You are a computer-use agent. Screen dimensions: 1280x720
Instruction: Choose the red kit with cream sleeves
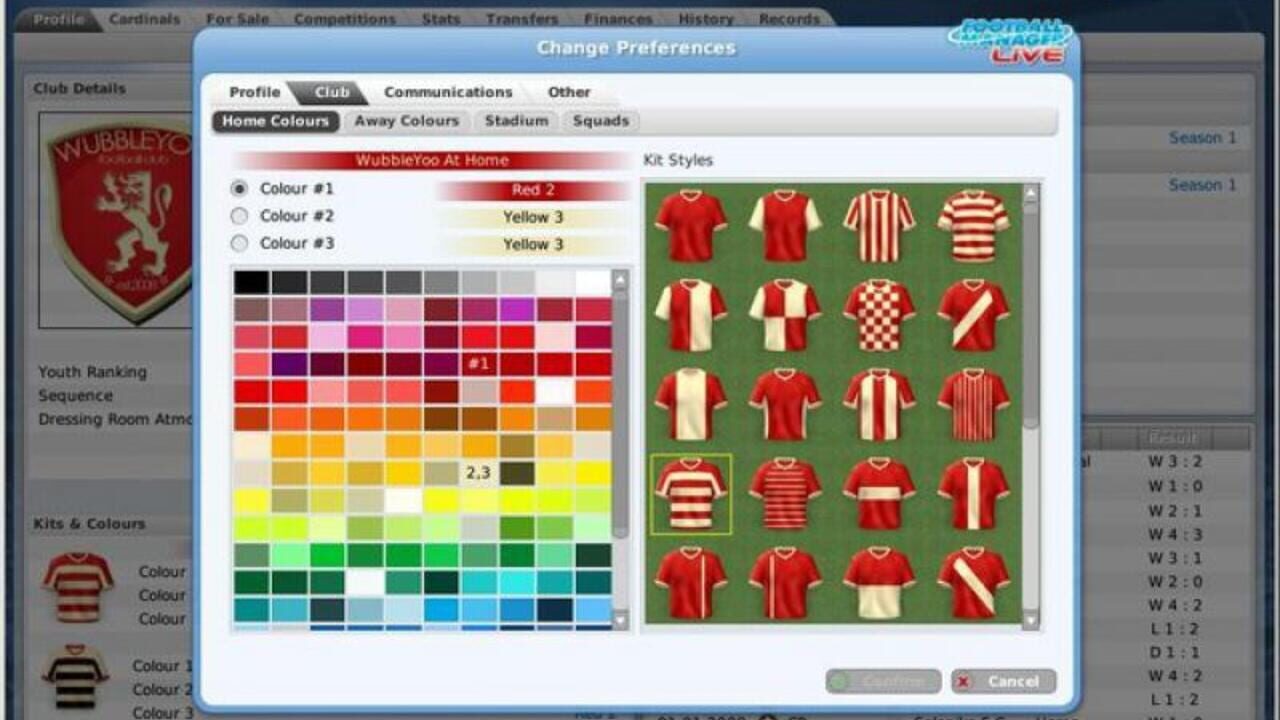click(785, 225)
